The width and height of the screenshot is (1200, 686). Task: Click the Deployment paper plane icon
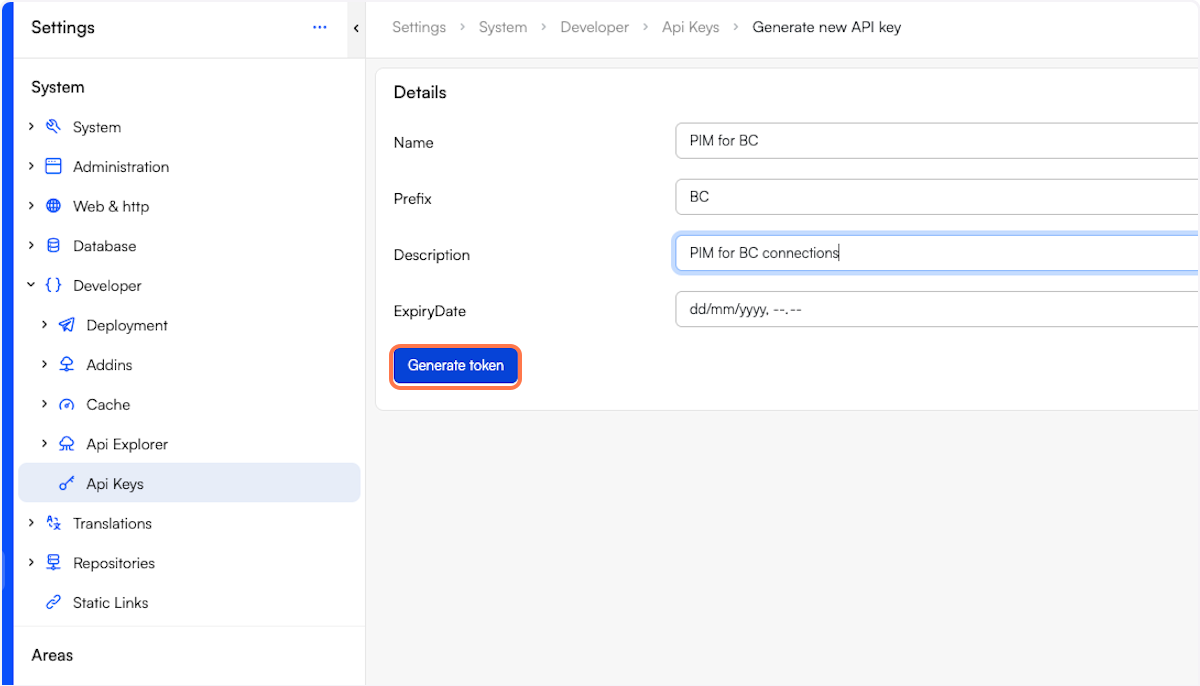[x=67, y=325]
